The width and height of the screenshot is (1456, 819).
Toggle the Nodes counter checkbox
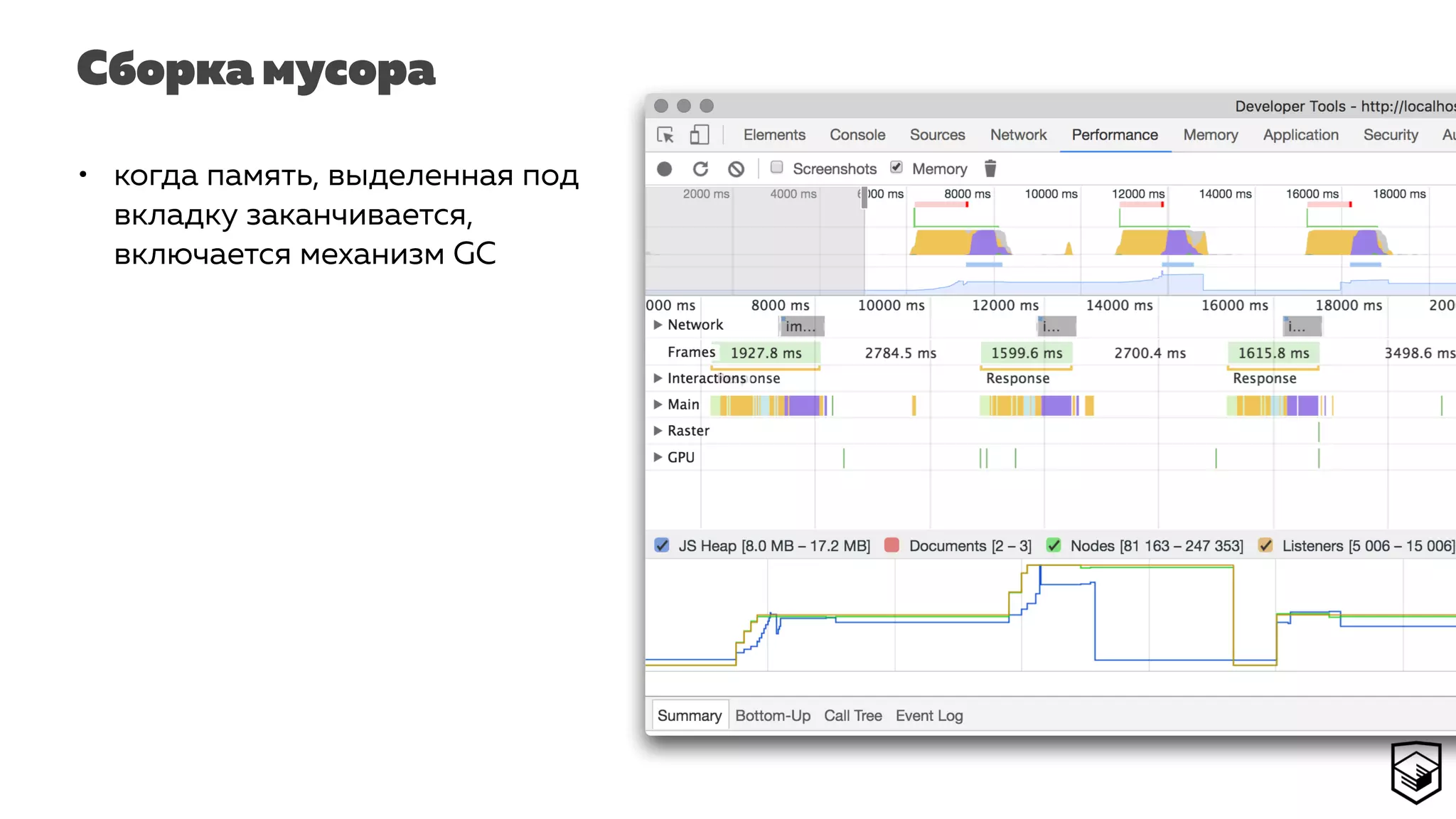tap(1054, 545)
